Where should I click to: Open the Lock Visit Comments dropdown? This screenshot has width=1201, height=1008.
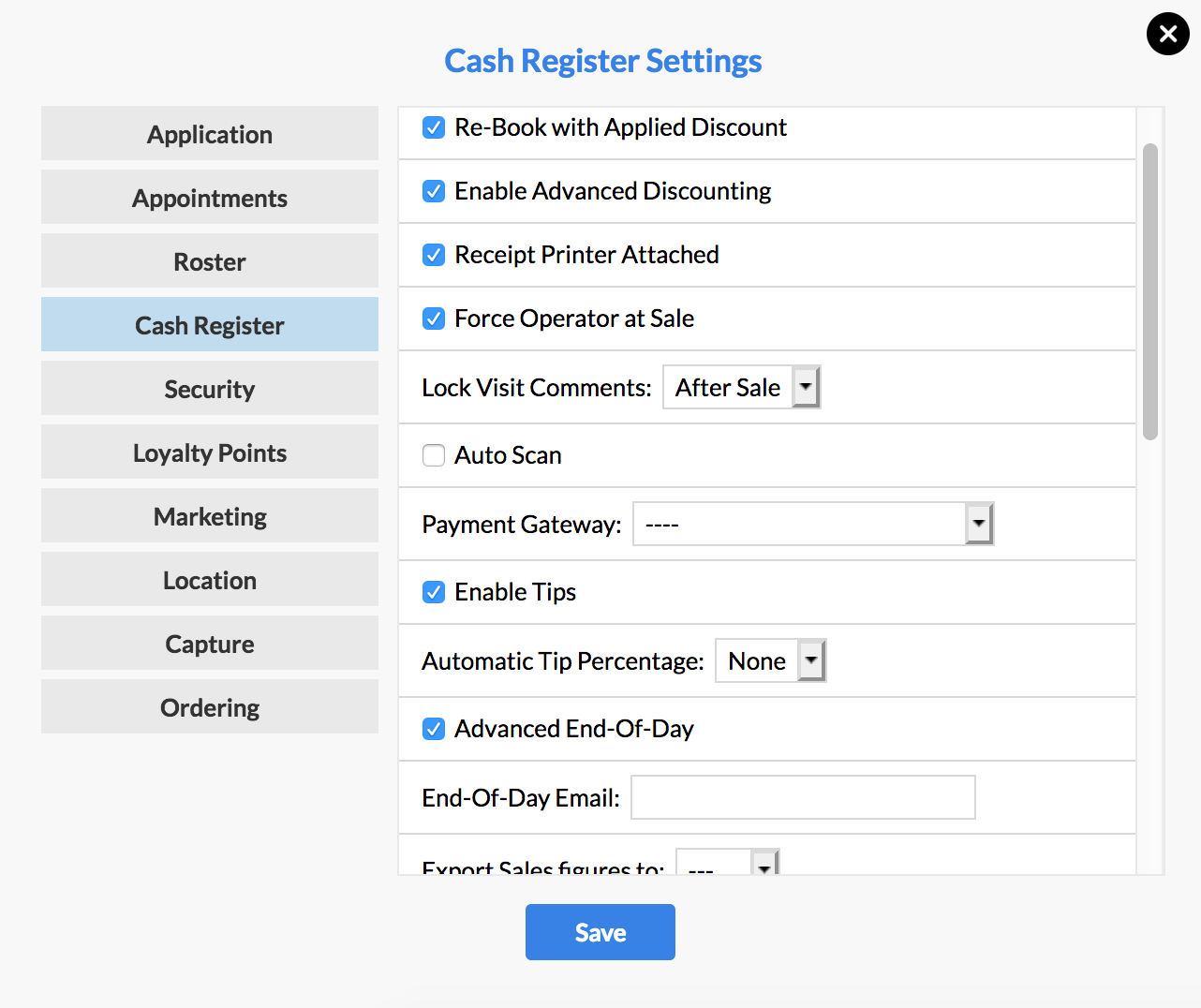pyautogui.click(x=741, y=387)
